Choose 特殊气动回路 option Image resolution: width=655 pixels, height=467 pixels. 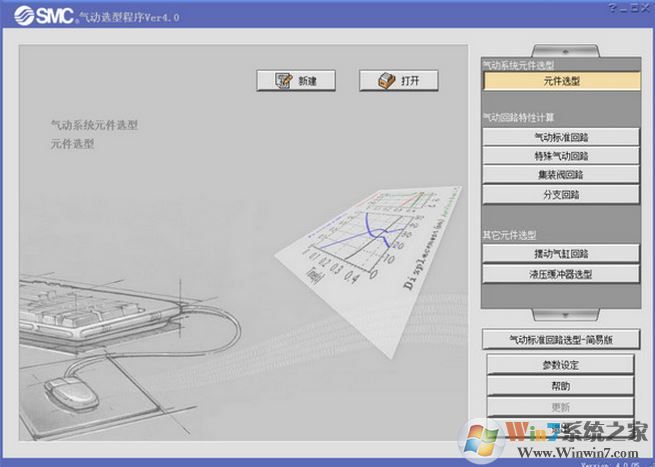[x=560, y=155]
